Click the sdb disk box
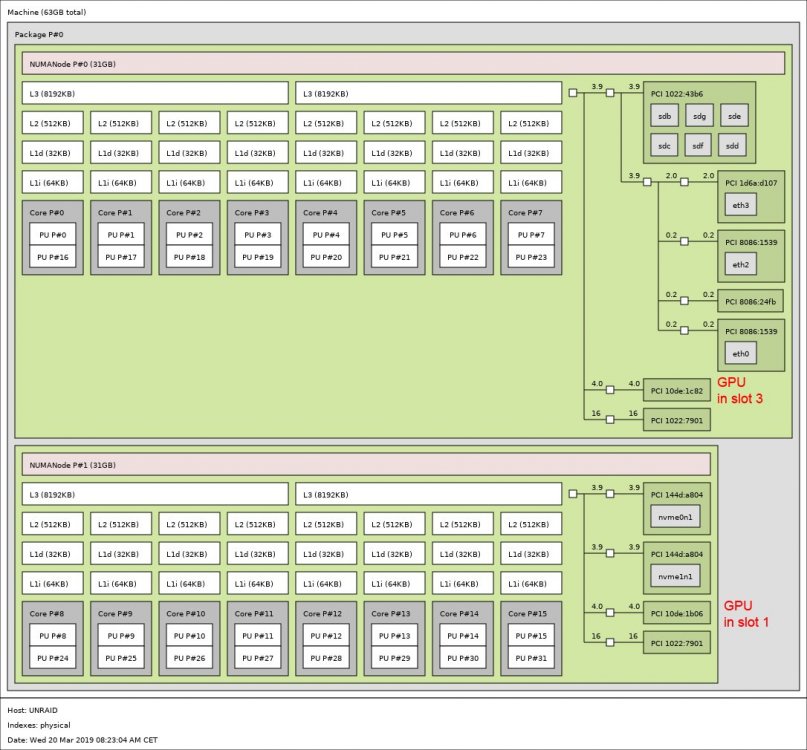 click(664, 116)
